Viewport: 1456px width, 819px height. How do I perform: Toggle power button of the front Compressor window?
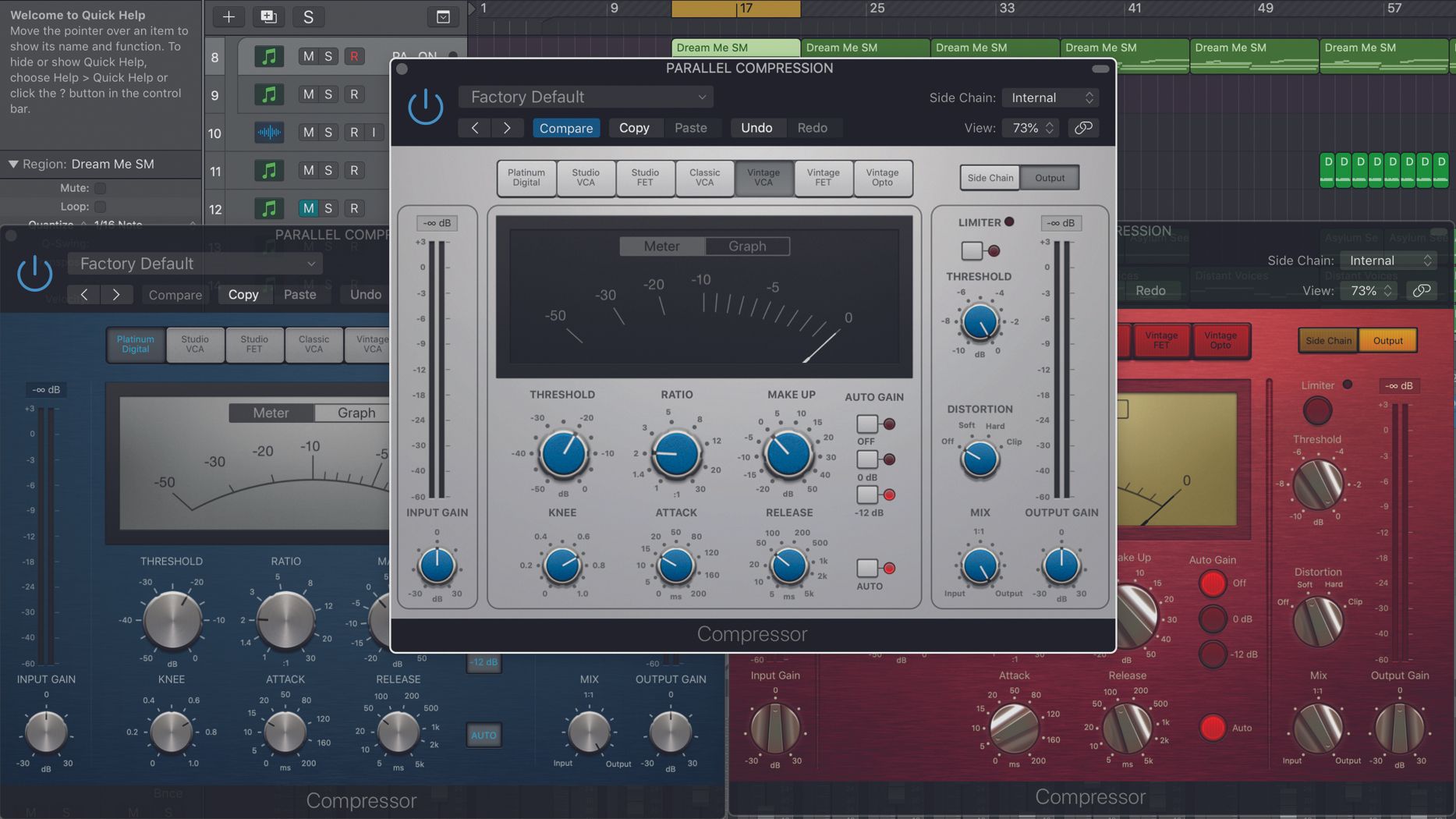[426, 107]
